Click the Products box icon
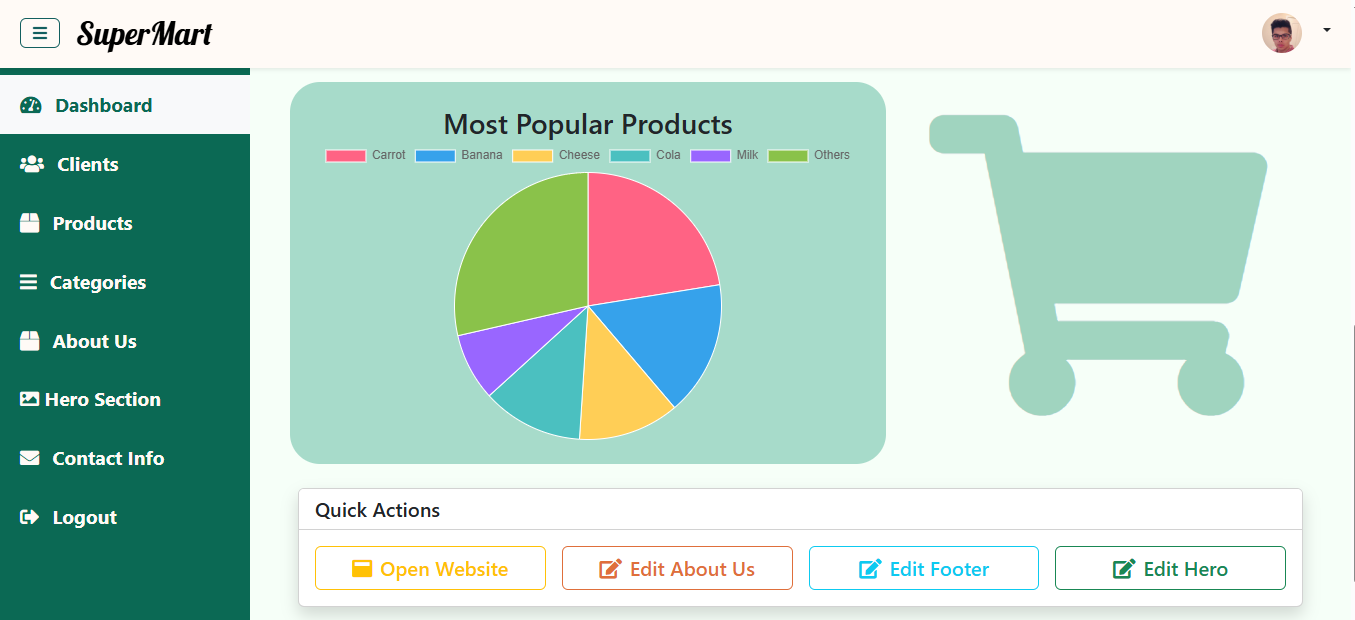The width and height of the screenshot is (1355, 620). coord(30,223)
